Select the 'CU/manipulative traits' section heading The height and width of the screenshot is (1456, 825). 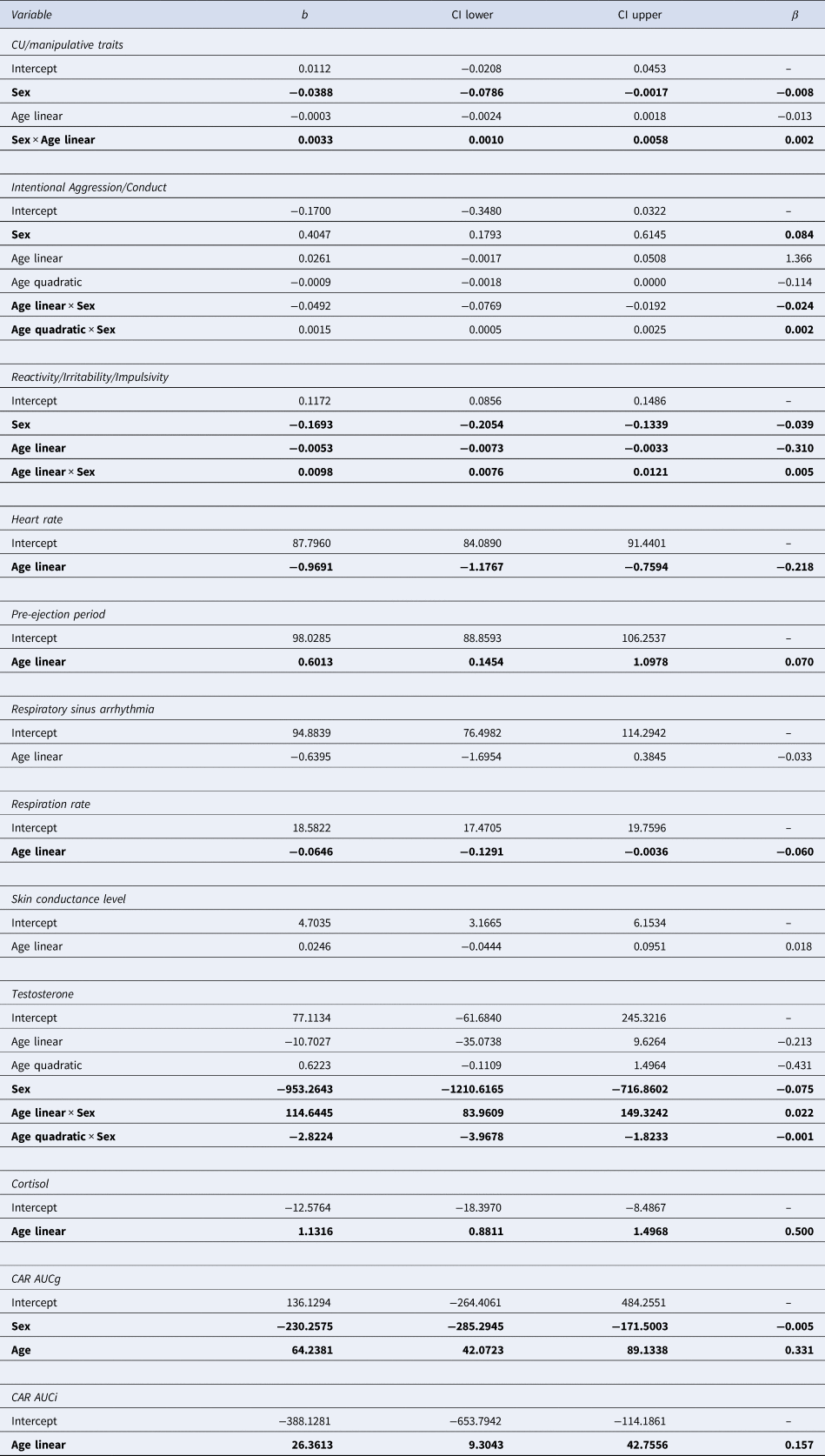(67, 44)
